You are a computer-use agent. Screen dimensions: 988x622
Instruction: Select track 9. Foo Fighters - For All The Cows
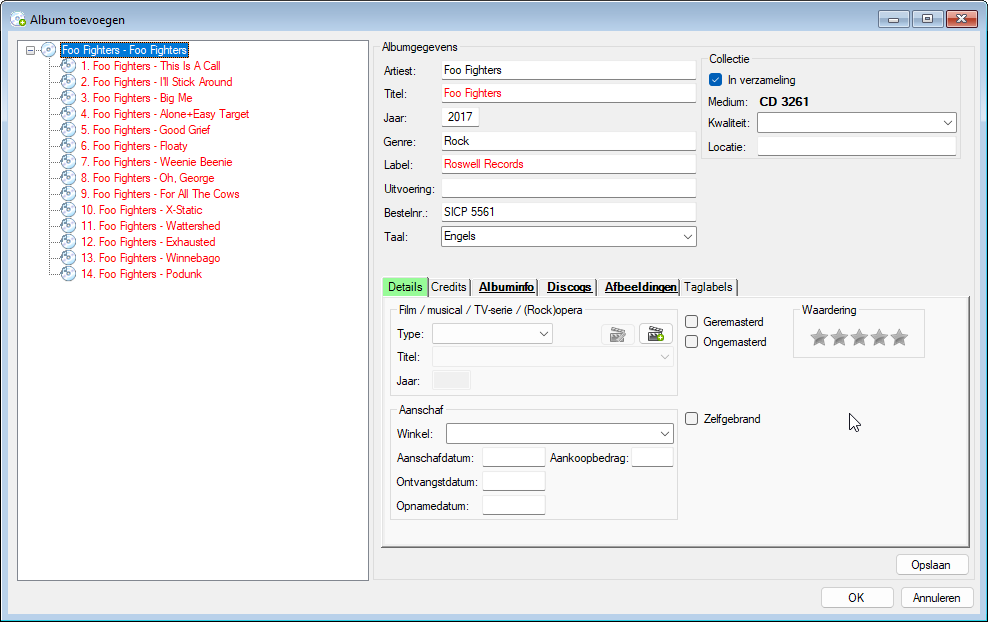tap(160, 194)
